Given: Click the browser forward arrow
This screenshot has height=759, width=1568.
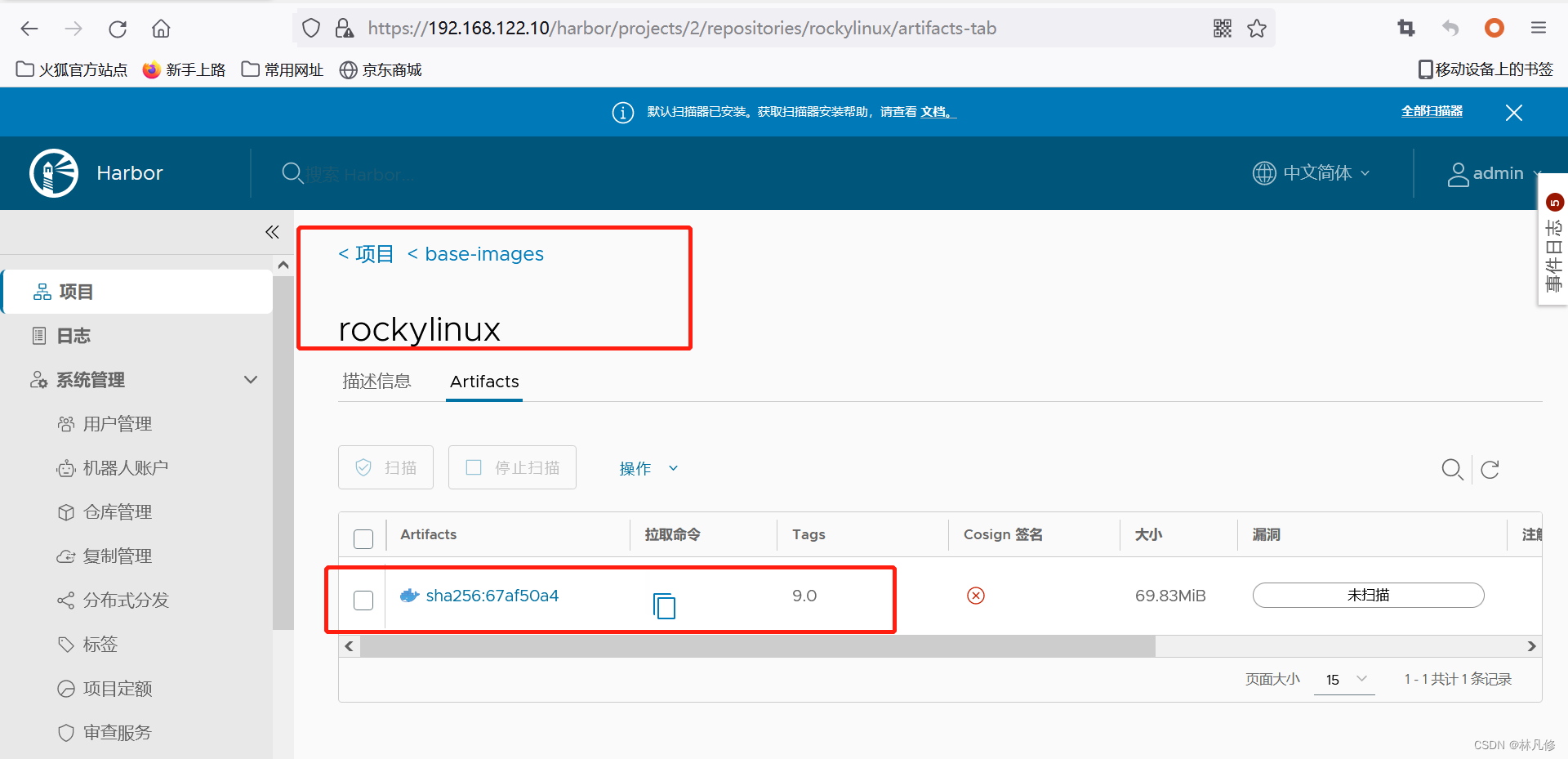Looking at the screenshot, I should pyautogui.click(x=73, y=29).
